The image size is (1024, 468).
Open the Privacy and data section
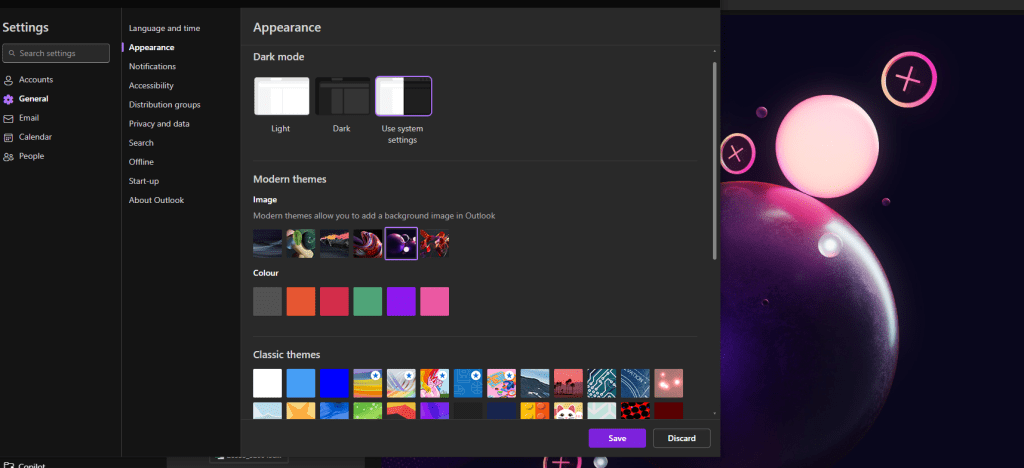point(159,124)
